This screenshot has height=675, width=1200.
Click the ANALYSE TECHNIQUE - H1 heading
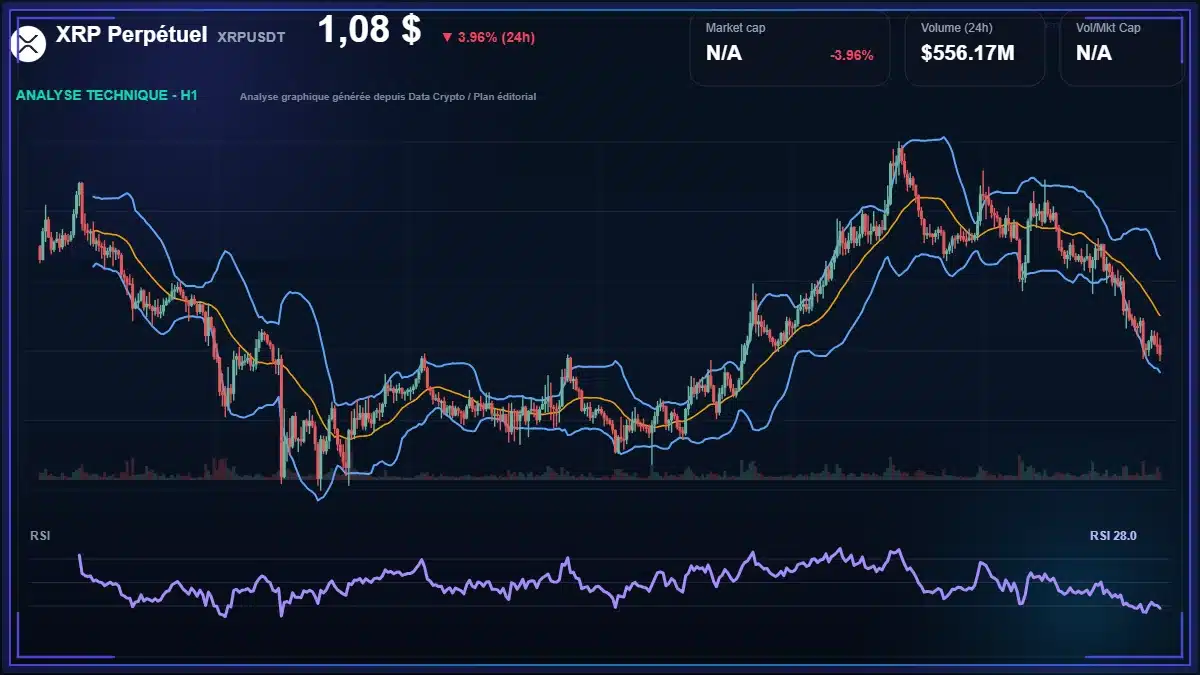coord(107,95)
